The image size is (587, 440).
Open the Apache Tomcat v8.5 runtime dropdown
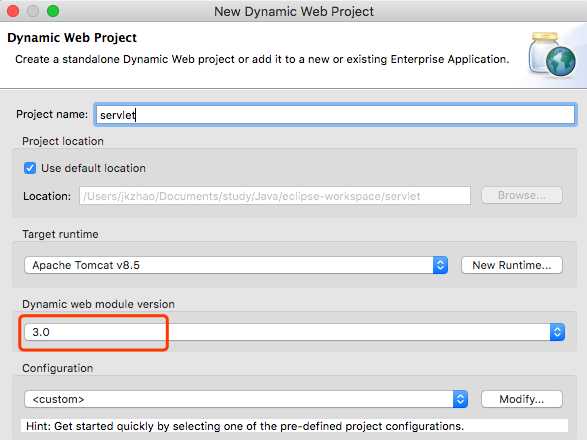(236, 265)
